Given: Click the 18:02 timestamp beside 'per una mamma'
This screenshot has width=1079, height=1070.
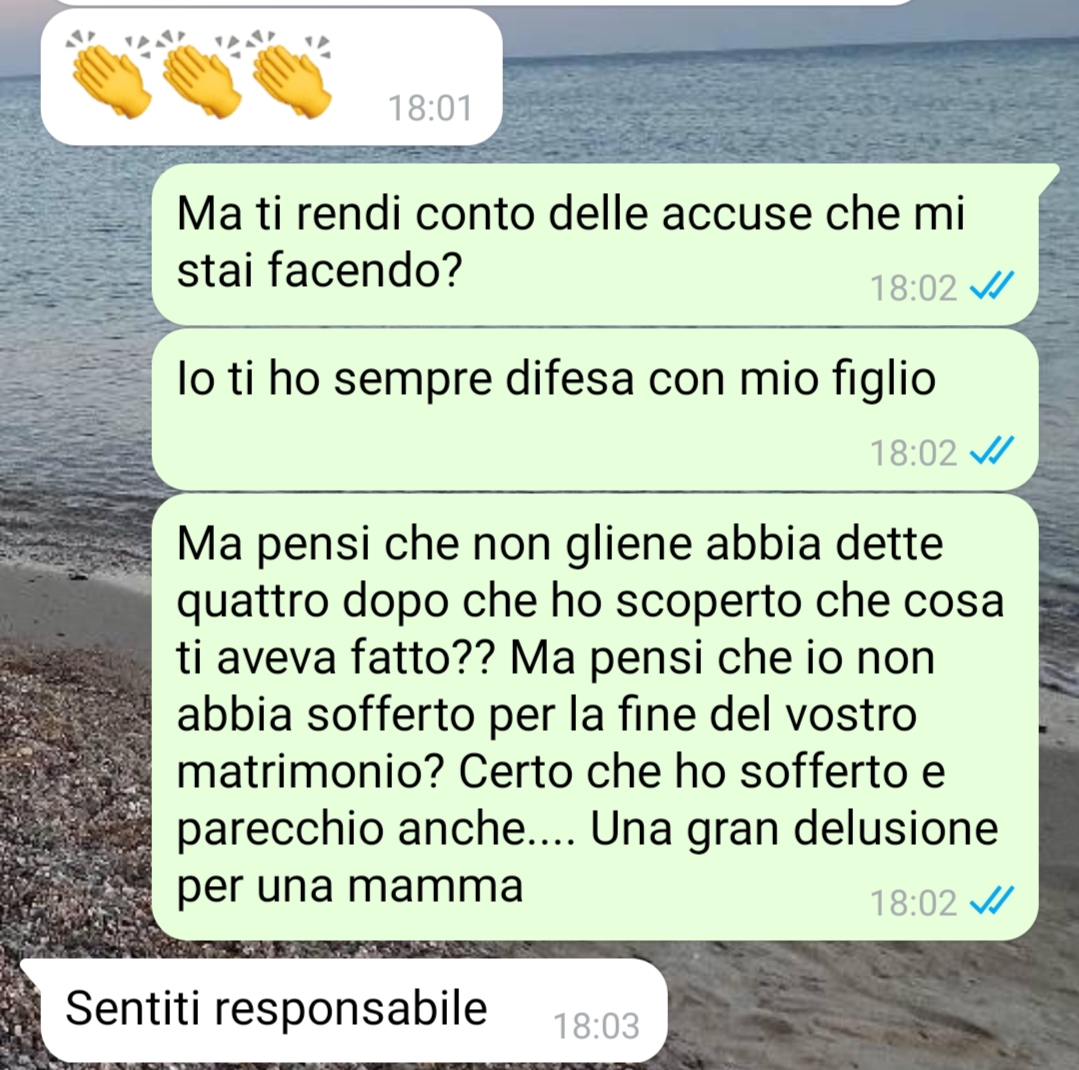Looking at the screenshot, I should [x=913, y=903].
